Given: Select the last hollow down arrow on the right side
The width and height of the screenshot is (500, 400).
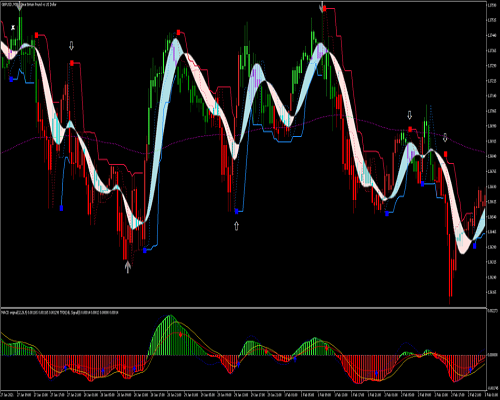Looking at the screenshot, I should point(445,137).
